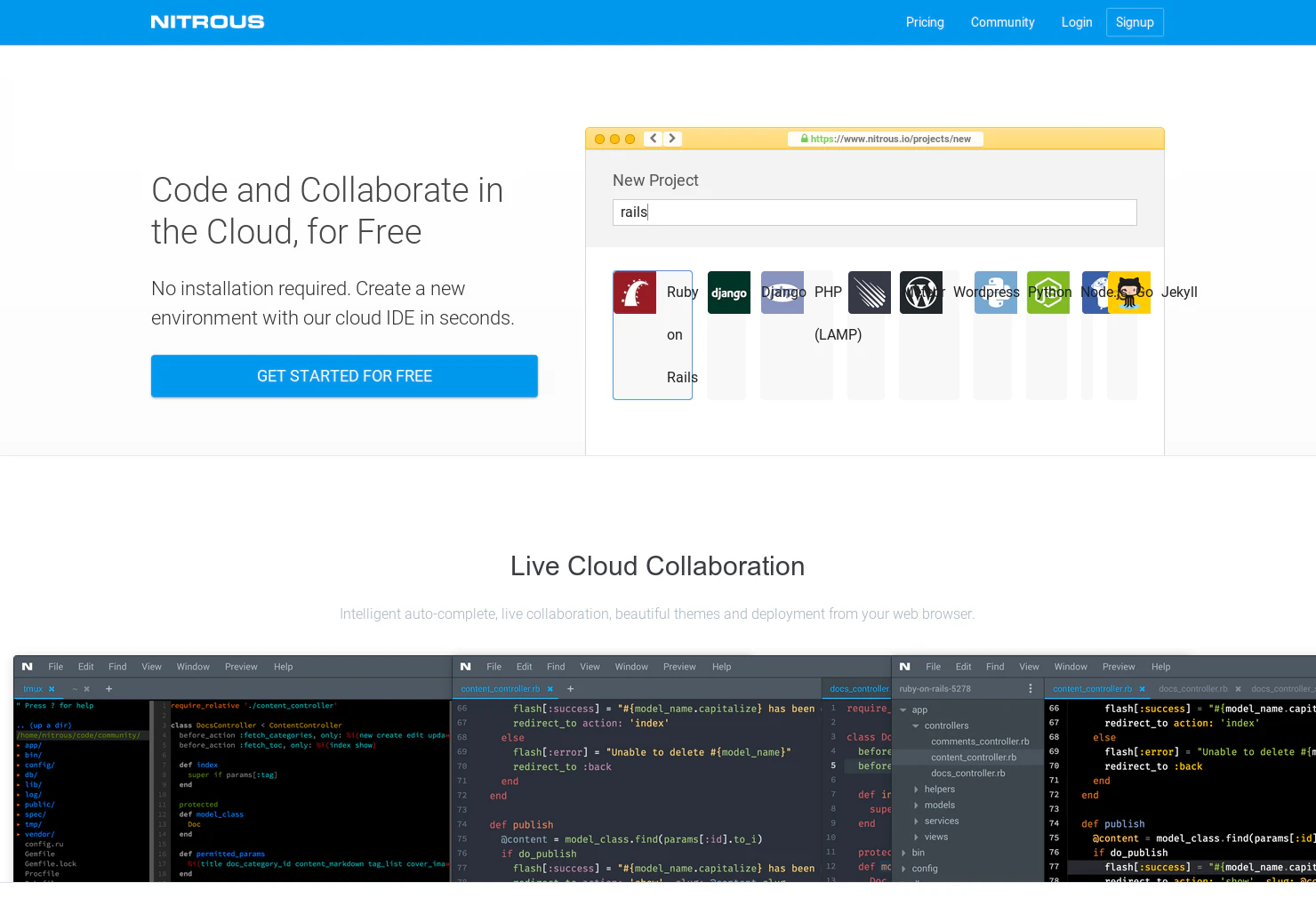Click N logo in left IDE
1316x922 pixels.
click(28, 666)
